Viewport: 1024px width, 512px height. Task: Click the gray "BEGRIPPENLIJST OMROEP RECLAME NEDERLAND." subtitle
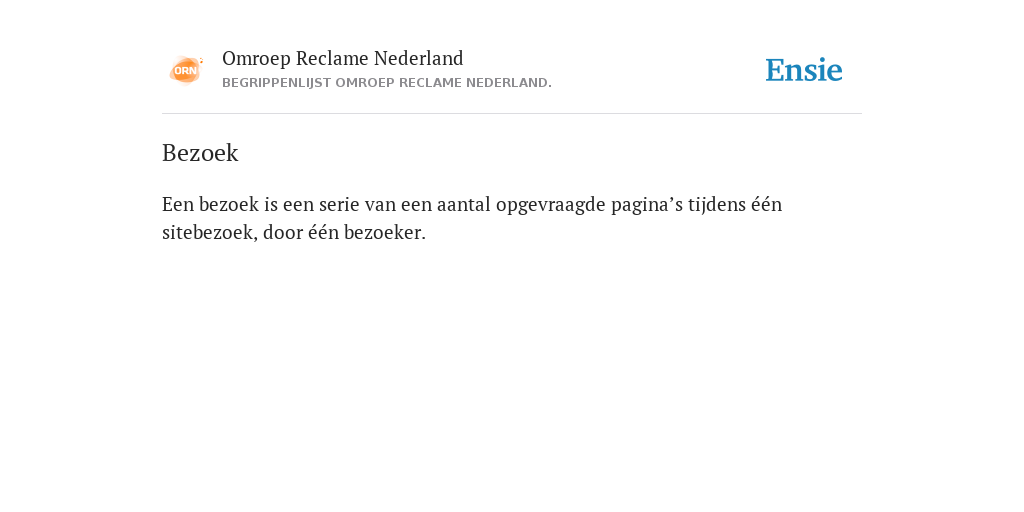point(387,83)
